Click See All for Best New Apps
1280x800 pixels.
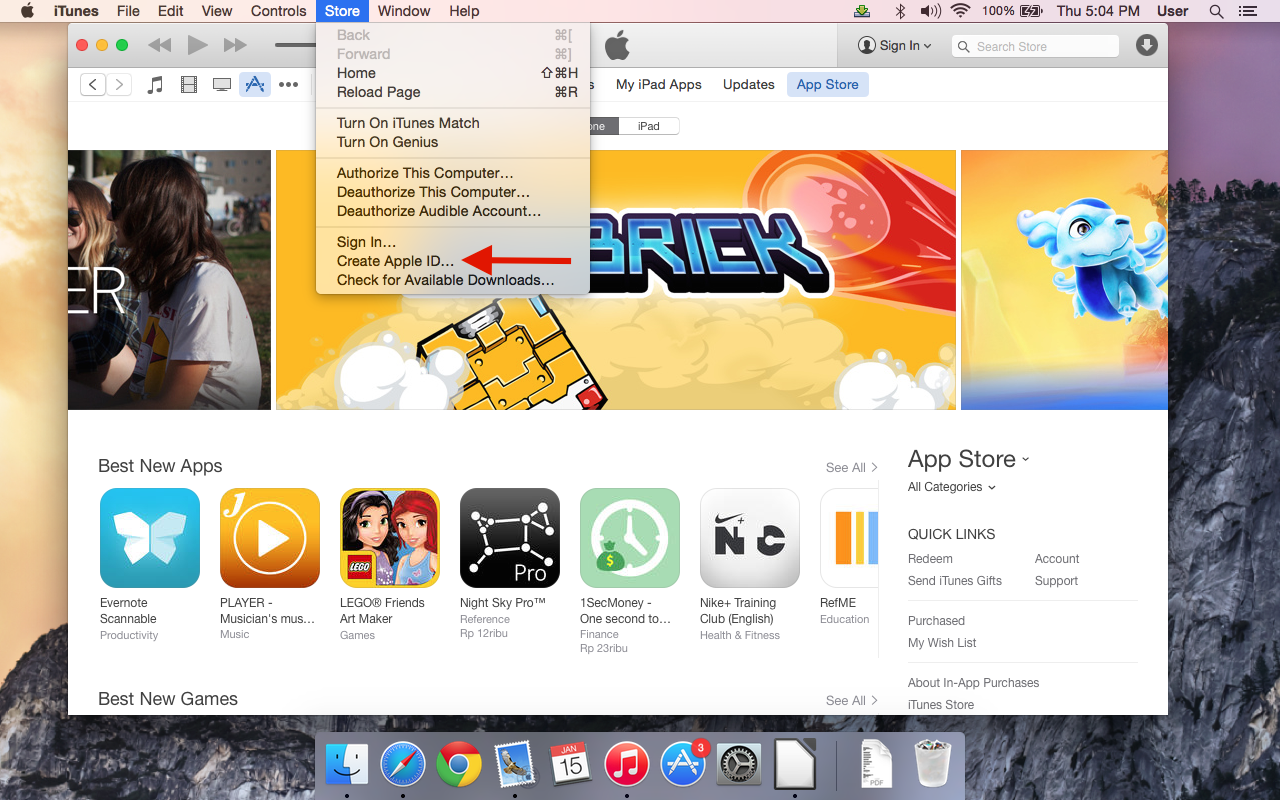click(852, 467)
